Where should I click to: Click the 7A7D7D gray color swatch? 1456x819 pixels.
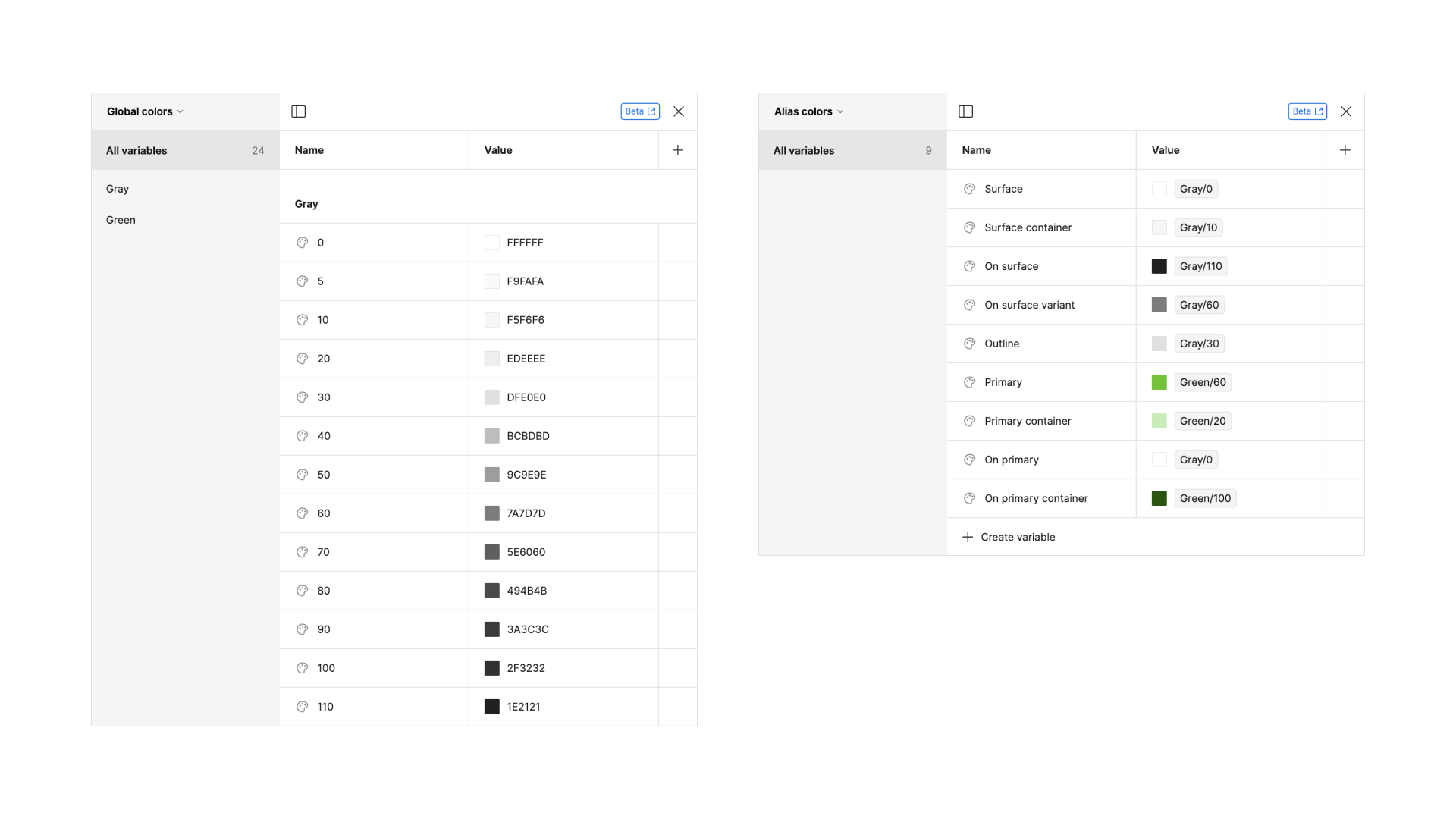[491, 513]
